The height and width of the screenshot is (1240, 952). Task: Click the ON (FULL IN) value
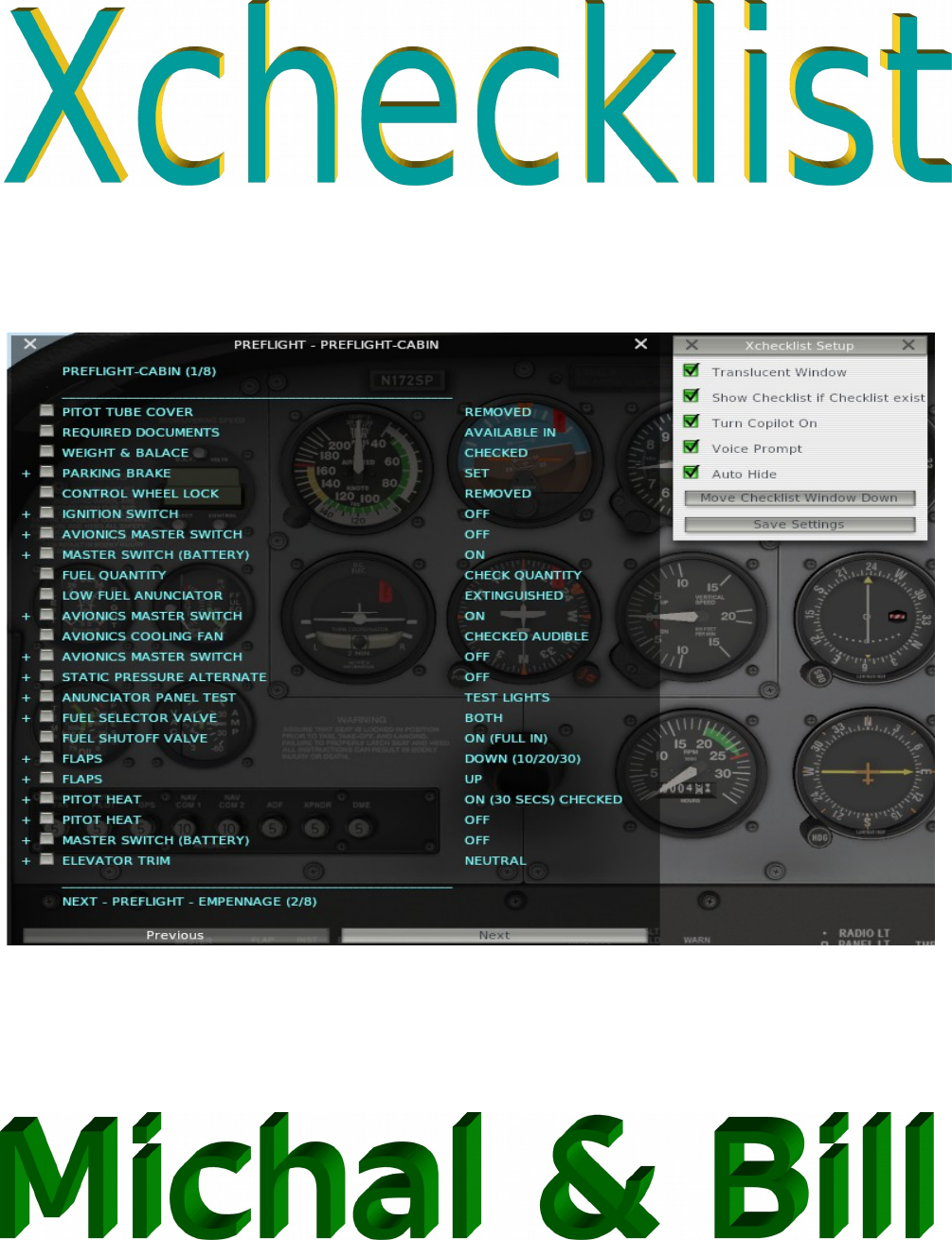pos(507,738)
